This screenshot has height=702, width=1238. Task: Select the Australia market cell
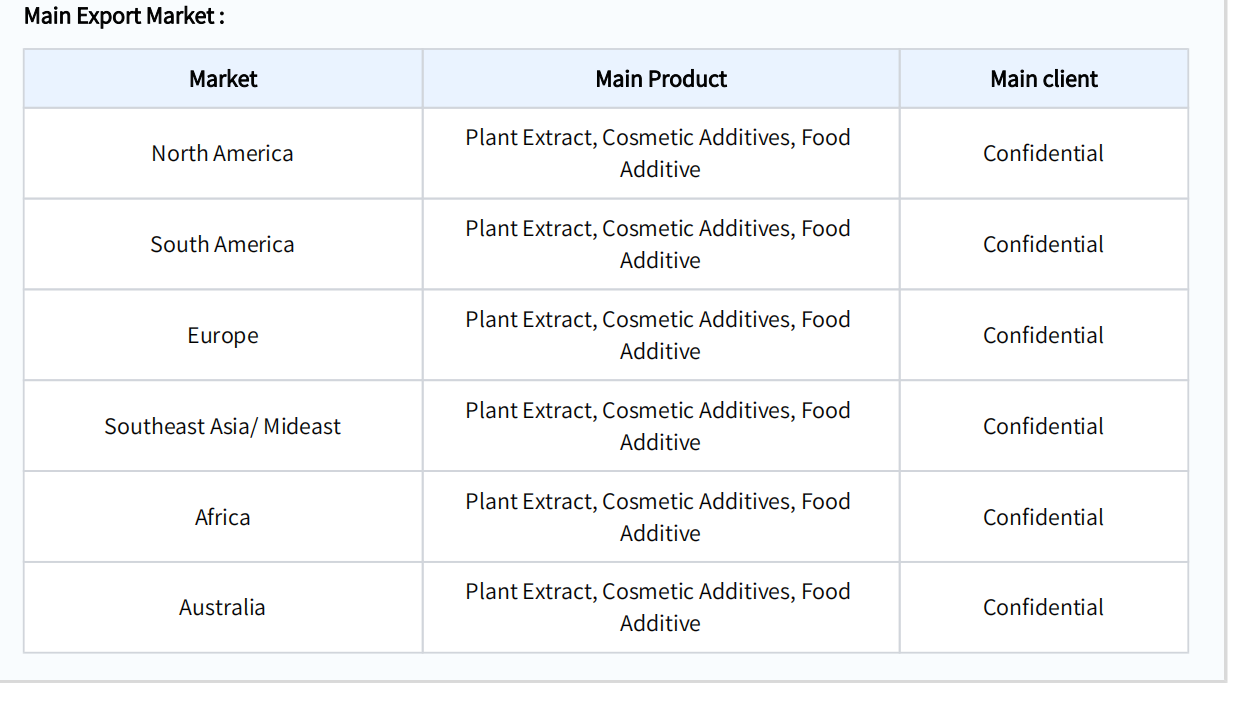223,608
